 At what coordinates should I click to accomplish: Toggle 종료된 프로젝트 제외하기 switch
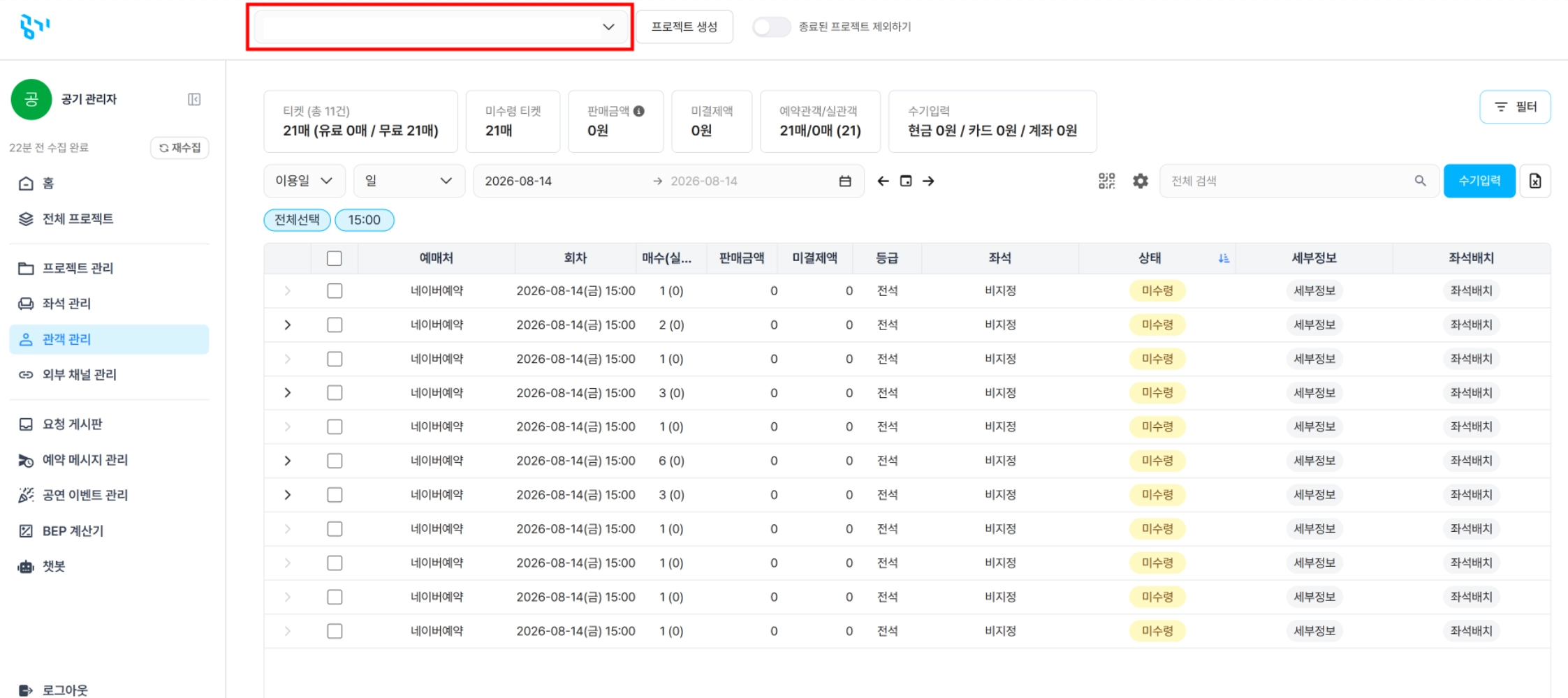(771, 27)
